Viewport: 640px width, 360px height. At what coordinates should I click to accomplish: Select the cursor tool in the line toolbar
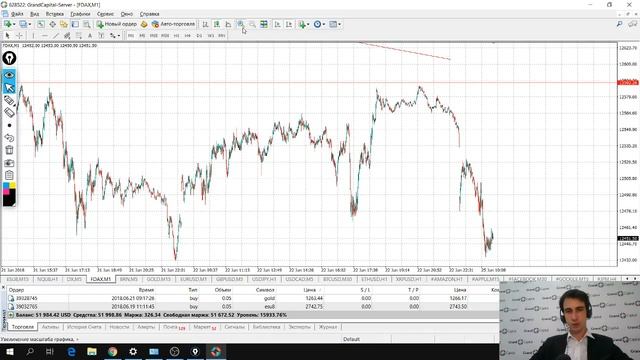(7, 36)
